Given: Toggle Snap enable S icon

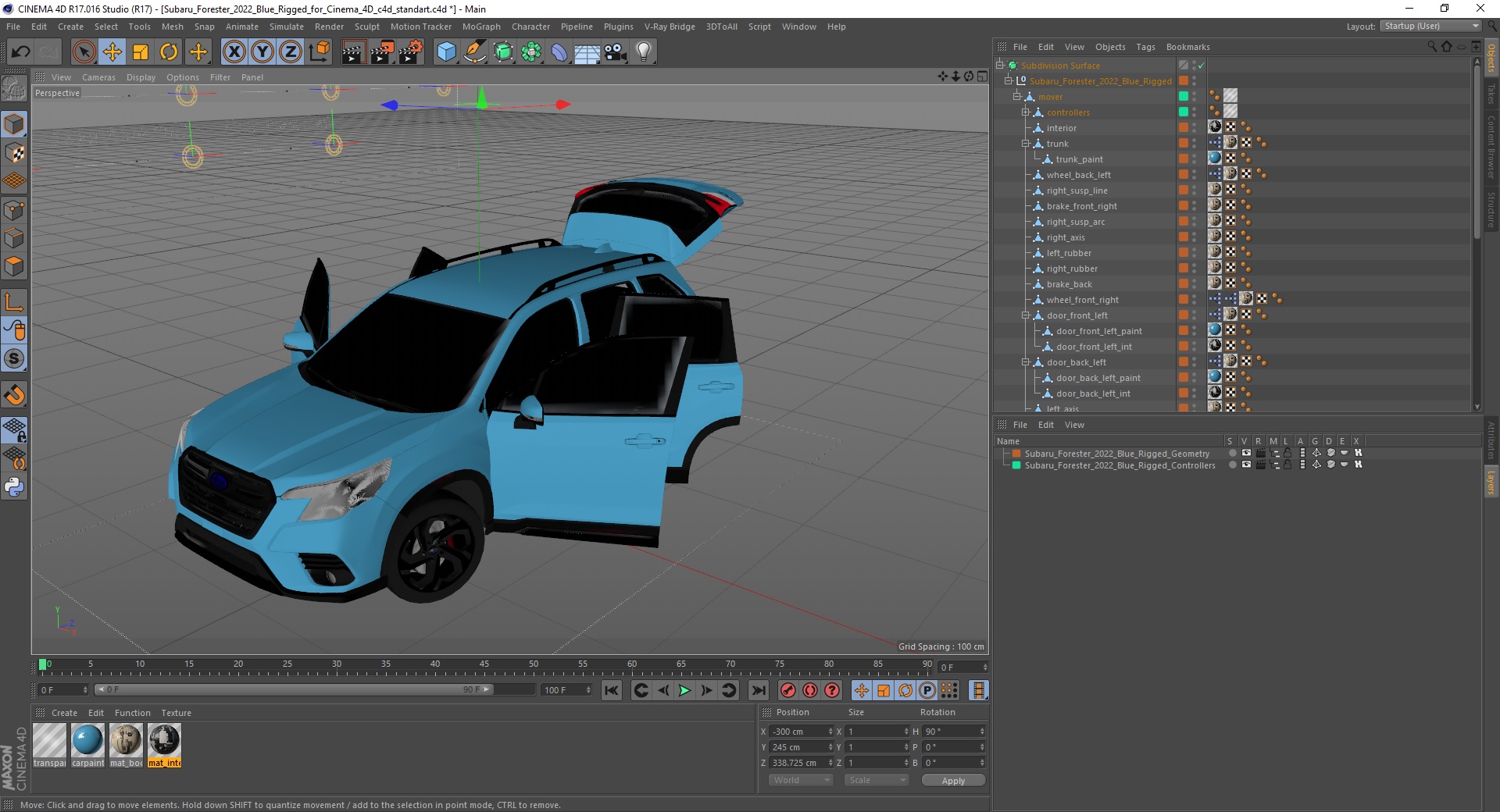Looking at the screenshot, I should tap(14, 359).
